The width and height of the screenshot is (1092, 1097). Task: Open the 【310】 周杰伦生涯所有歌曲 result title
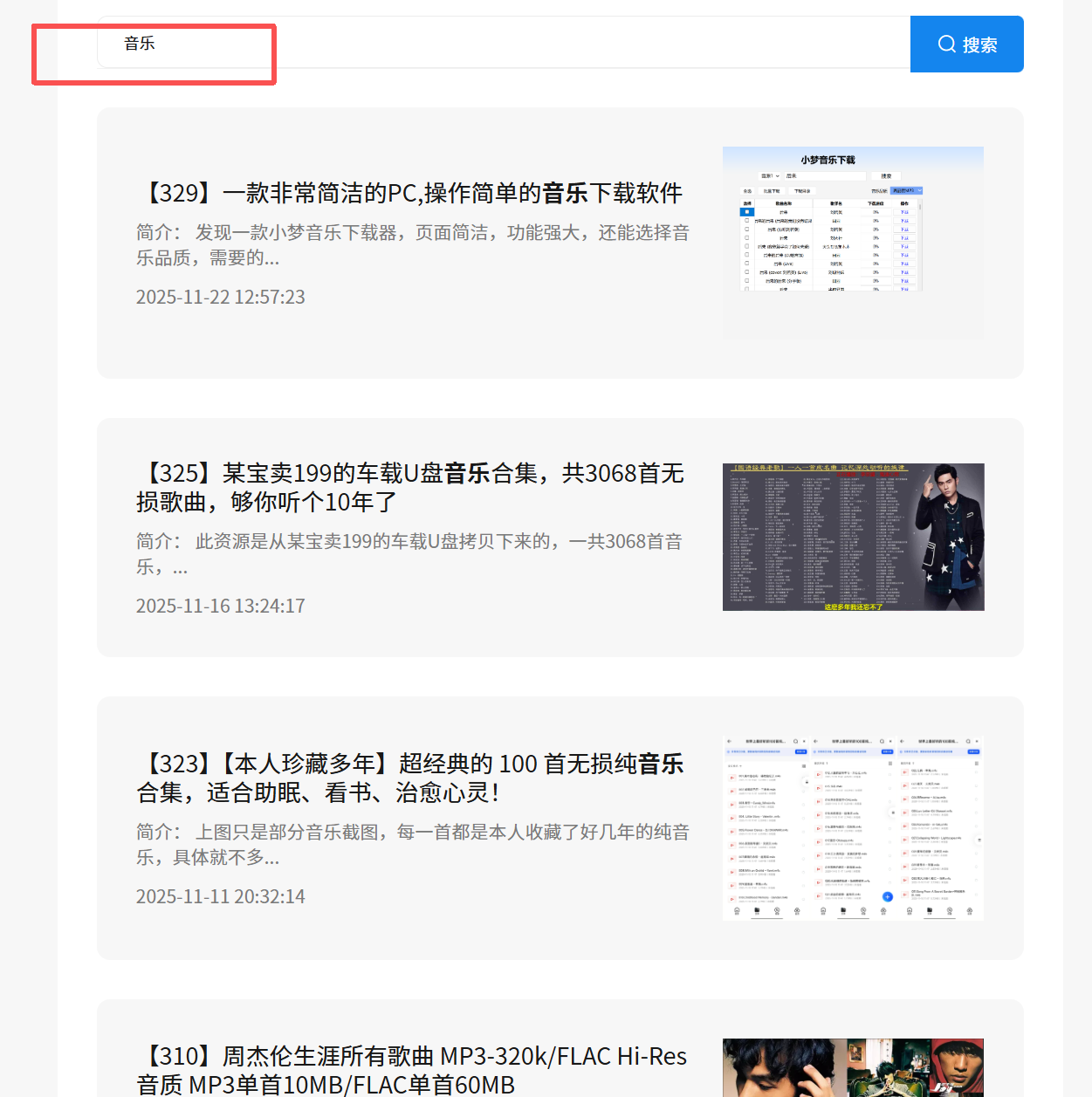[x=411, y=1070]
